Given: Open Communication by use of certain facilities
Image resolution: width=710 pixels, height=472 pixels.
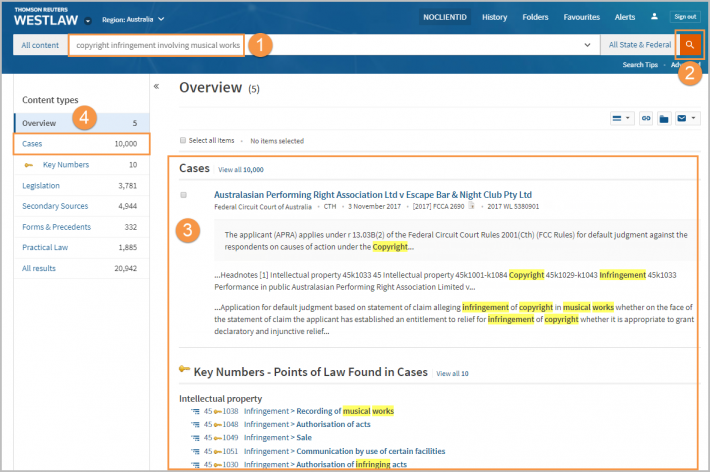Looking at the screenshot, I should point(370,451).
